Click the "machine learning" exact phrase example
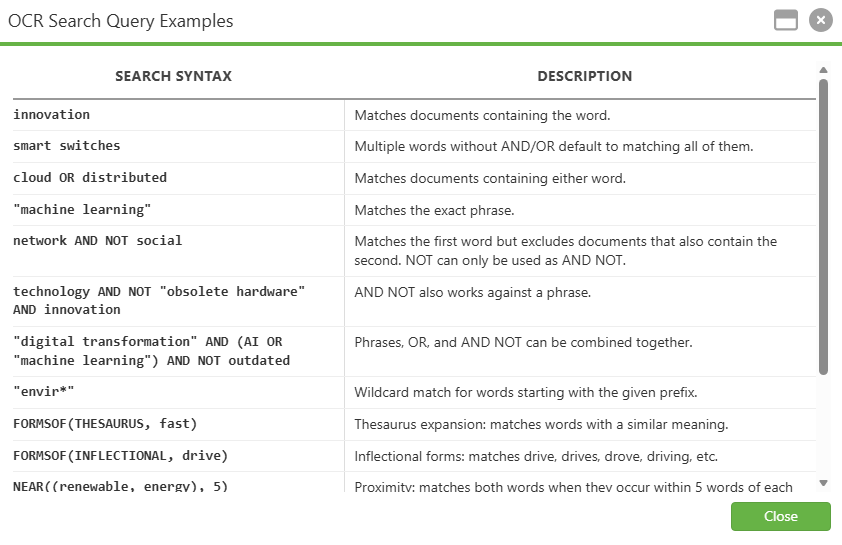 [82, 209]
